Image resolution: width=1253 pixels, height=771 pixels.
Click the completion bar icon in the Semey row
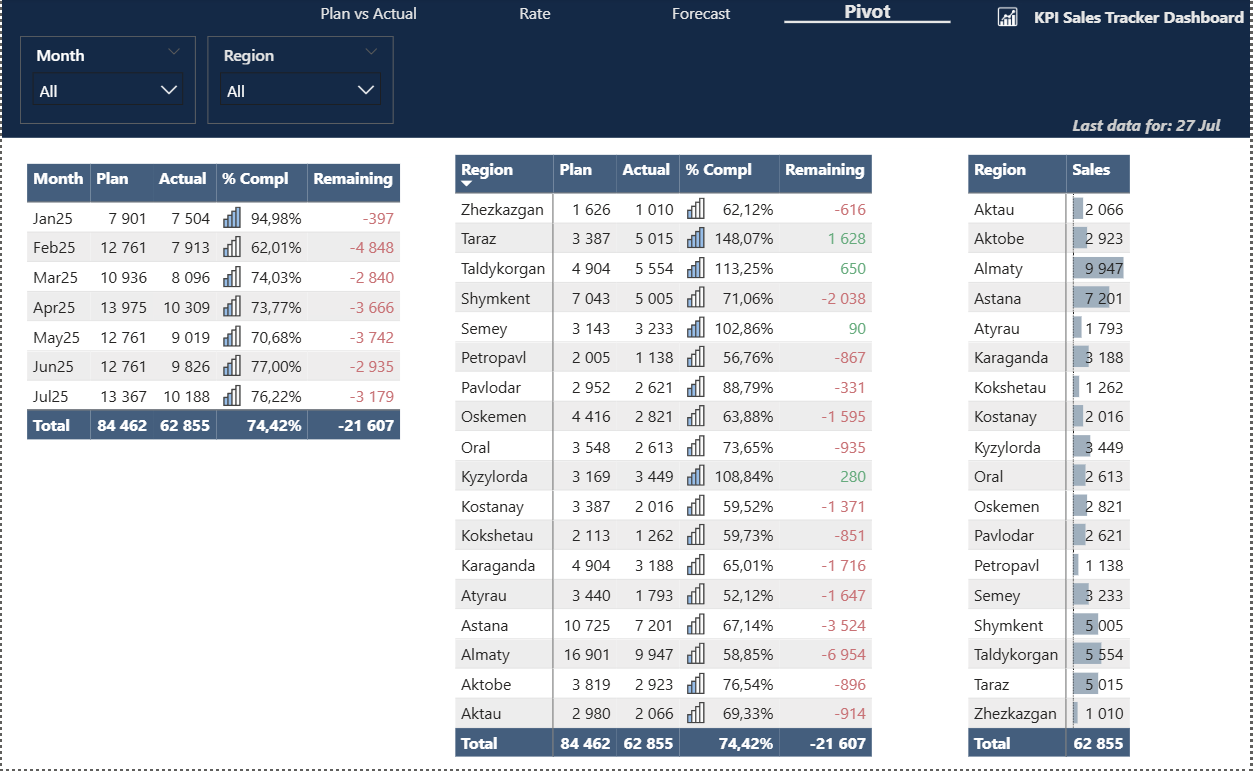click(696, 328)
